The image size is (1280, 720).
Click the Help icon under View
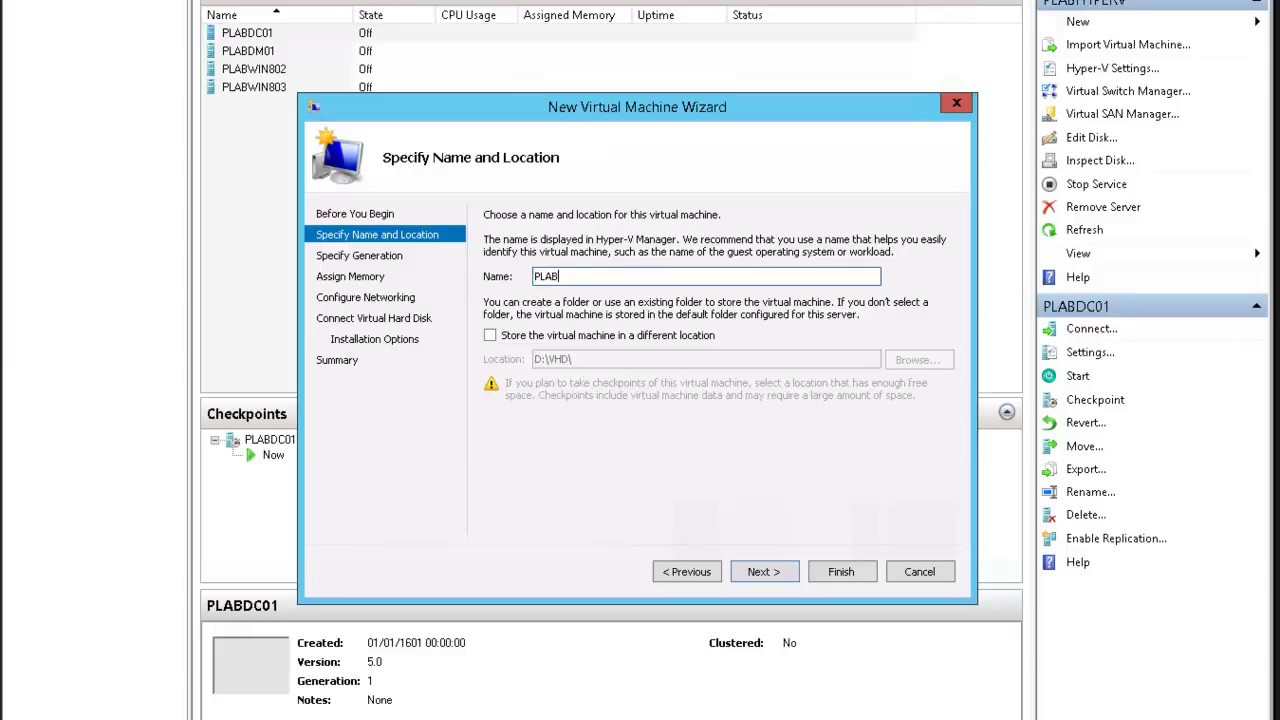1049,277
